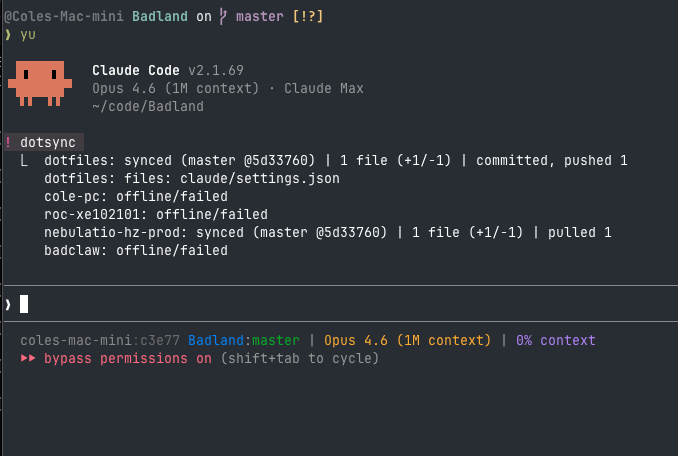Click 'dotfiles: files: claude/settings.json' line
The width and height of the screenshot is (678, 456).
(x=192, y=179)
